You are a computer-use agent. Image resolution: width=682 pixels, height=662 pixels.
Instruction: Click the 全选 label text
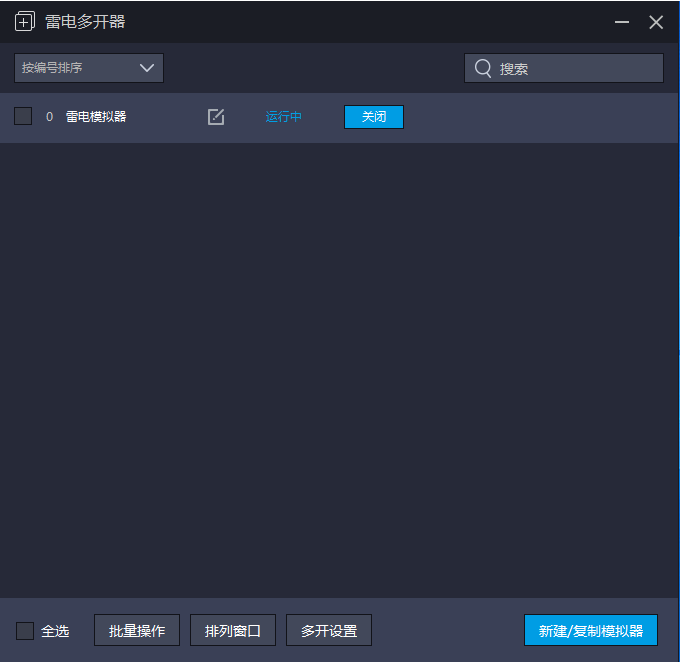(x=55, y=631)
